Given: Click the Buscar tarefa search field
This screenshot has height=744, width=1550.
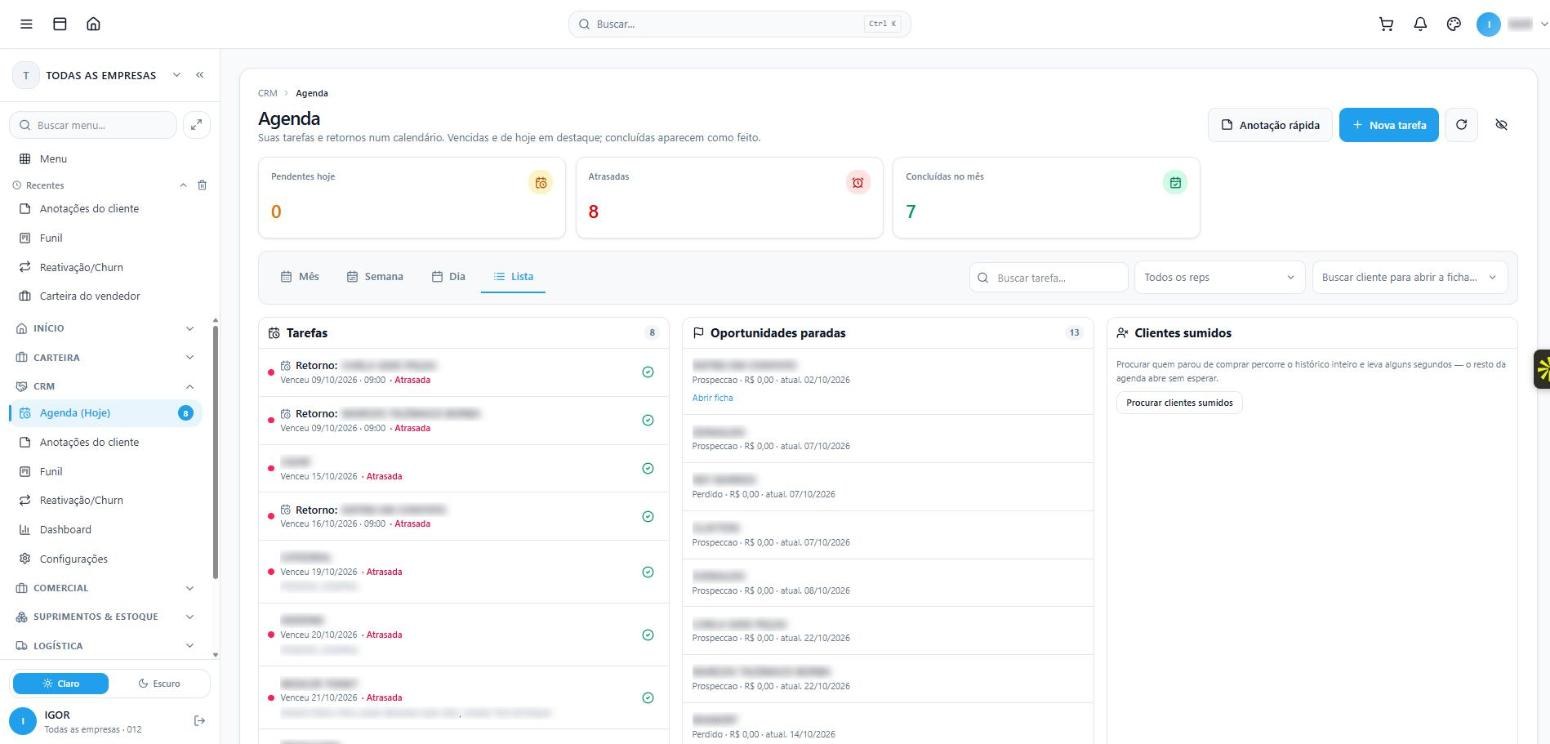Looking at the screenshot, I should tap(1049, 277).
